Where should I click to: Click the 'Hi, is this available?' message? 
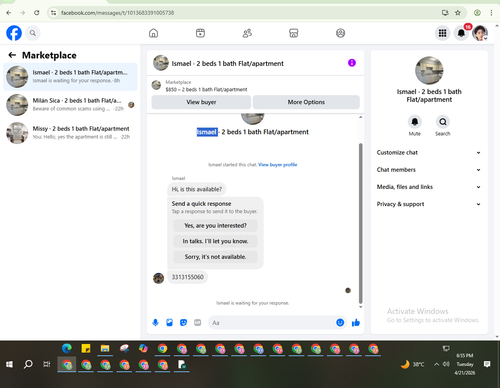(x=197, y=189)
